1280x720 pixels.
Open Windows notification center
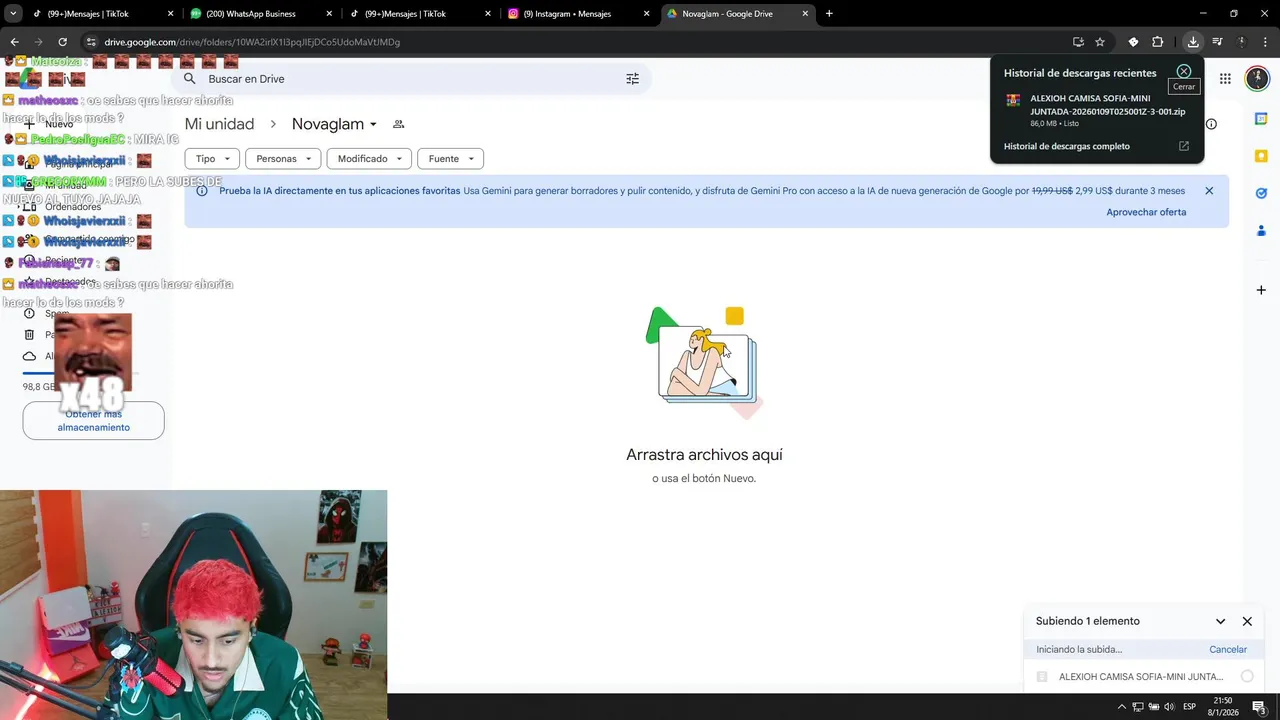(x=1259, y=707)
